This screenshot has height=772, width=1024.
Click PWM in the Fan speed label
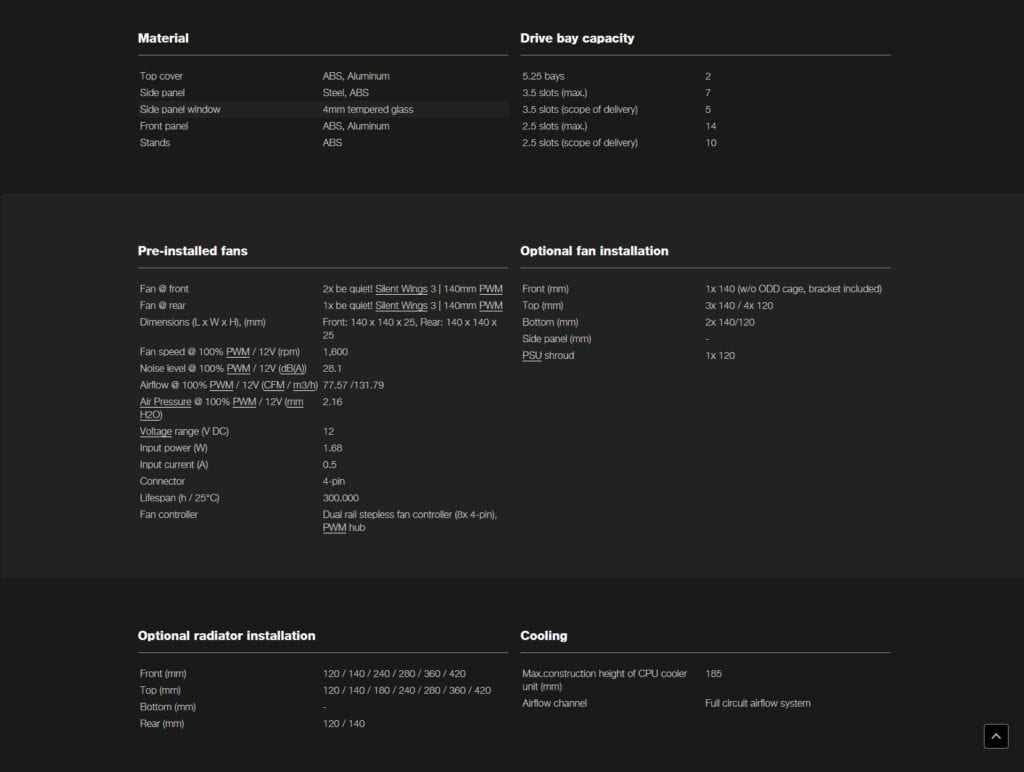click(x=237, y=352)
